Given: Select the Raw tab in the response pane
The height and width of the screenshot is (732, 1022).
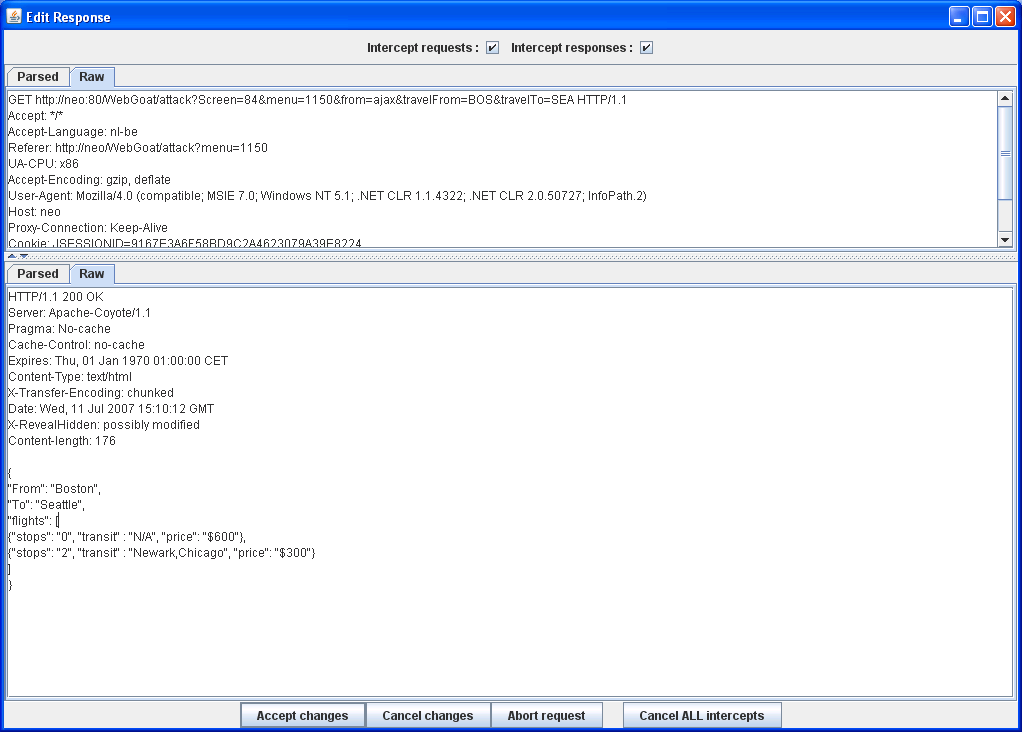Looking at the screenshot, I should click(92, 274).
